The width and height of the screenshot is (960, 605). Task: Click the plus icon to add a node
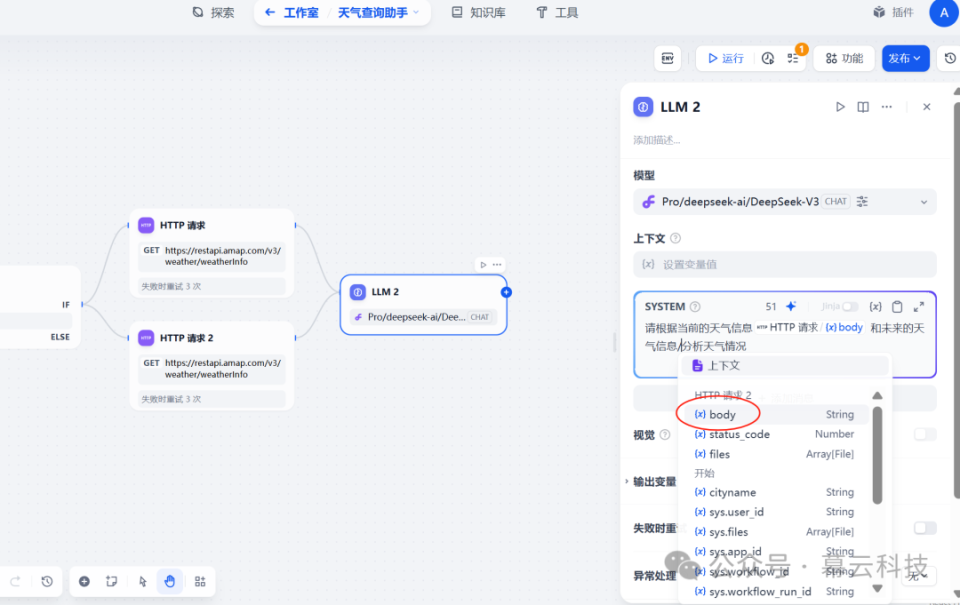click(84, 581)
